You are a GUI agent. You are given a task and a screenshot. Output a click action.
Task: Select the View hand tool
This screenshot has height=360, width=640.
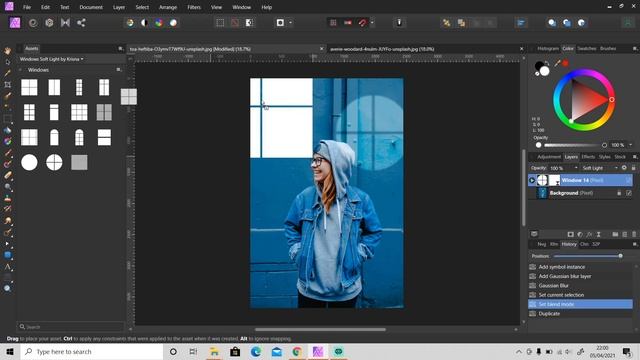pos(8,51)
